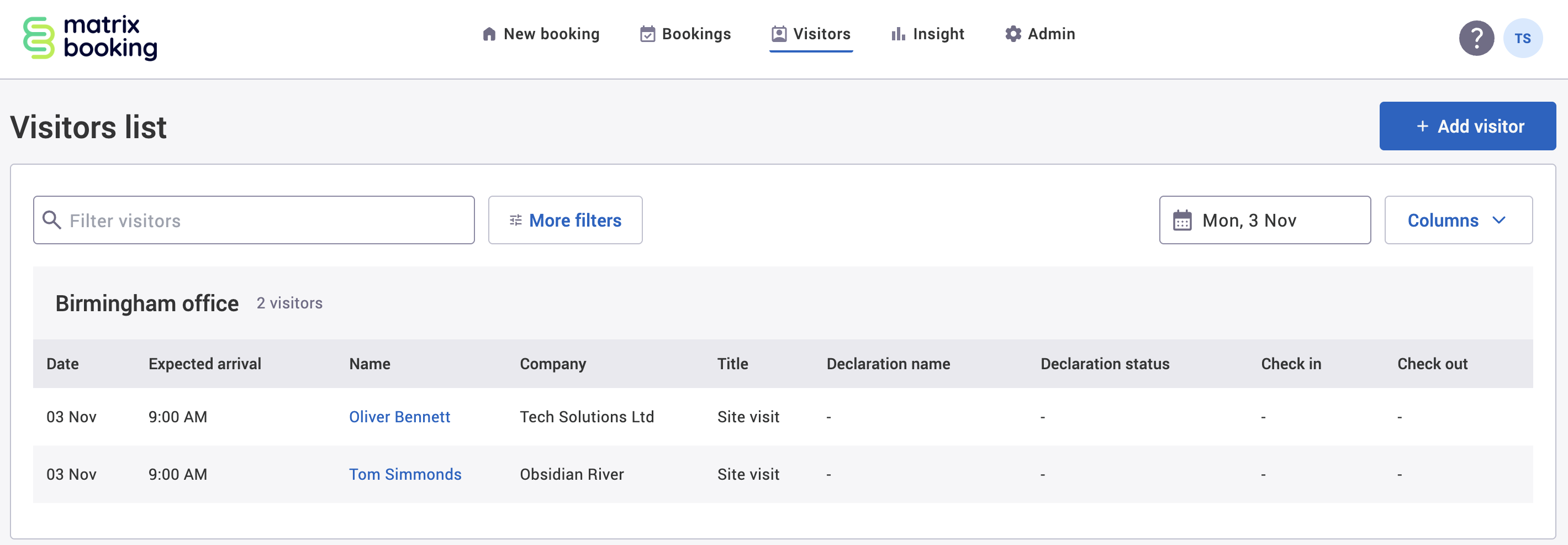Open the More filters button
Screen dimensions: 1568x545
click(x=565, y=221)
